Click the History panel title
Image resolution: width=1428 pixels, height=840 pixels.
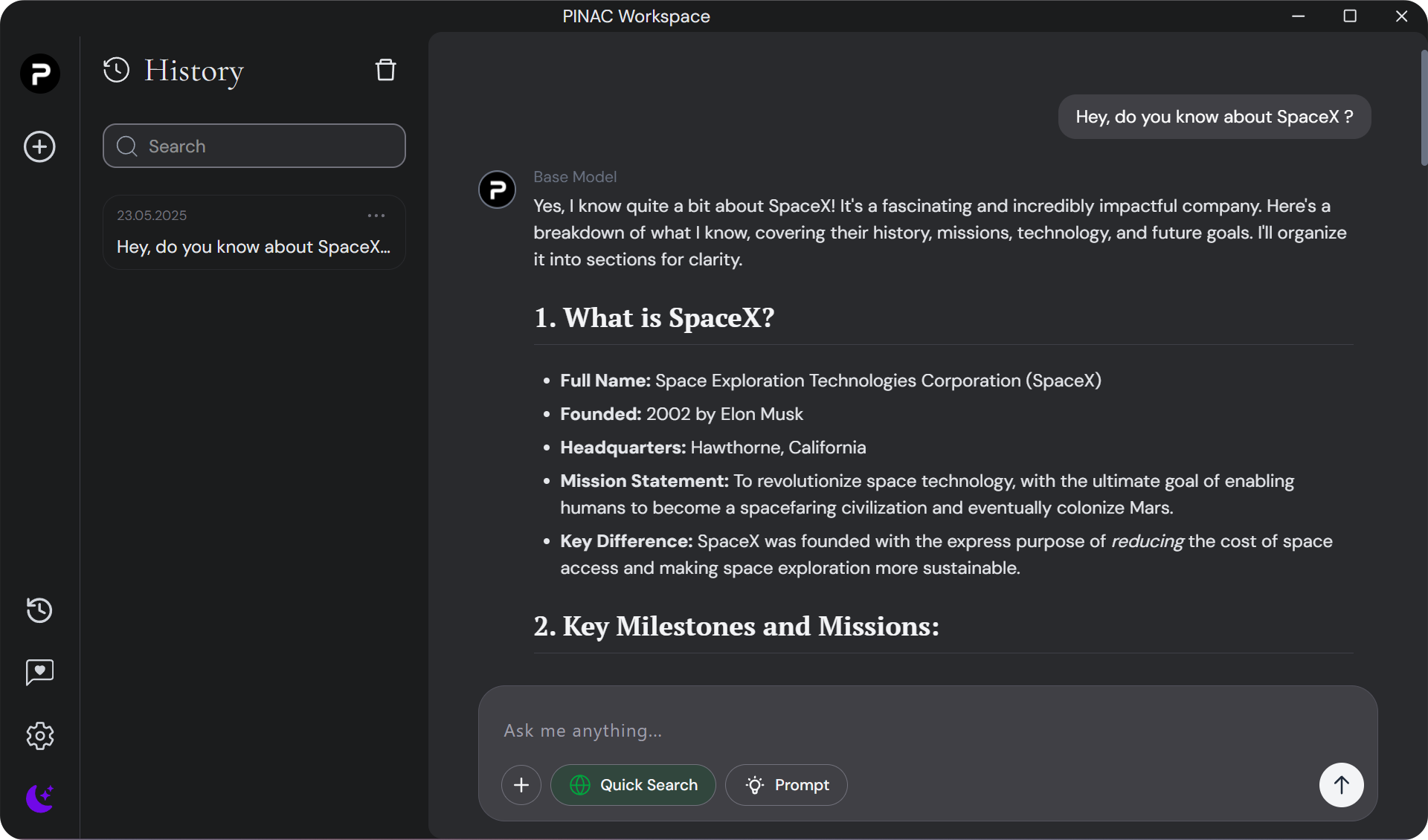pos(193,71)
